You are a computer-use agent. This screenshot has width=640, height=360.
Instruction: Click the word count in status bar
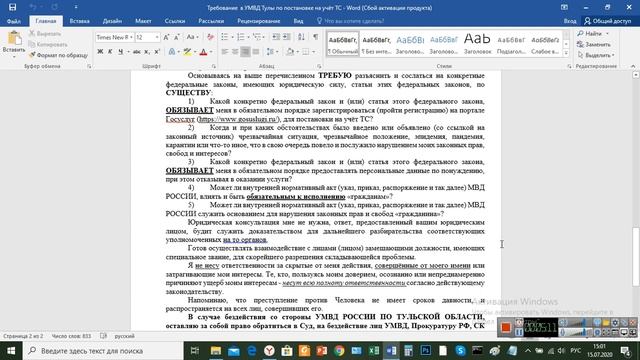tap(71, 336)
